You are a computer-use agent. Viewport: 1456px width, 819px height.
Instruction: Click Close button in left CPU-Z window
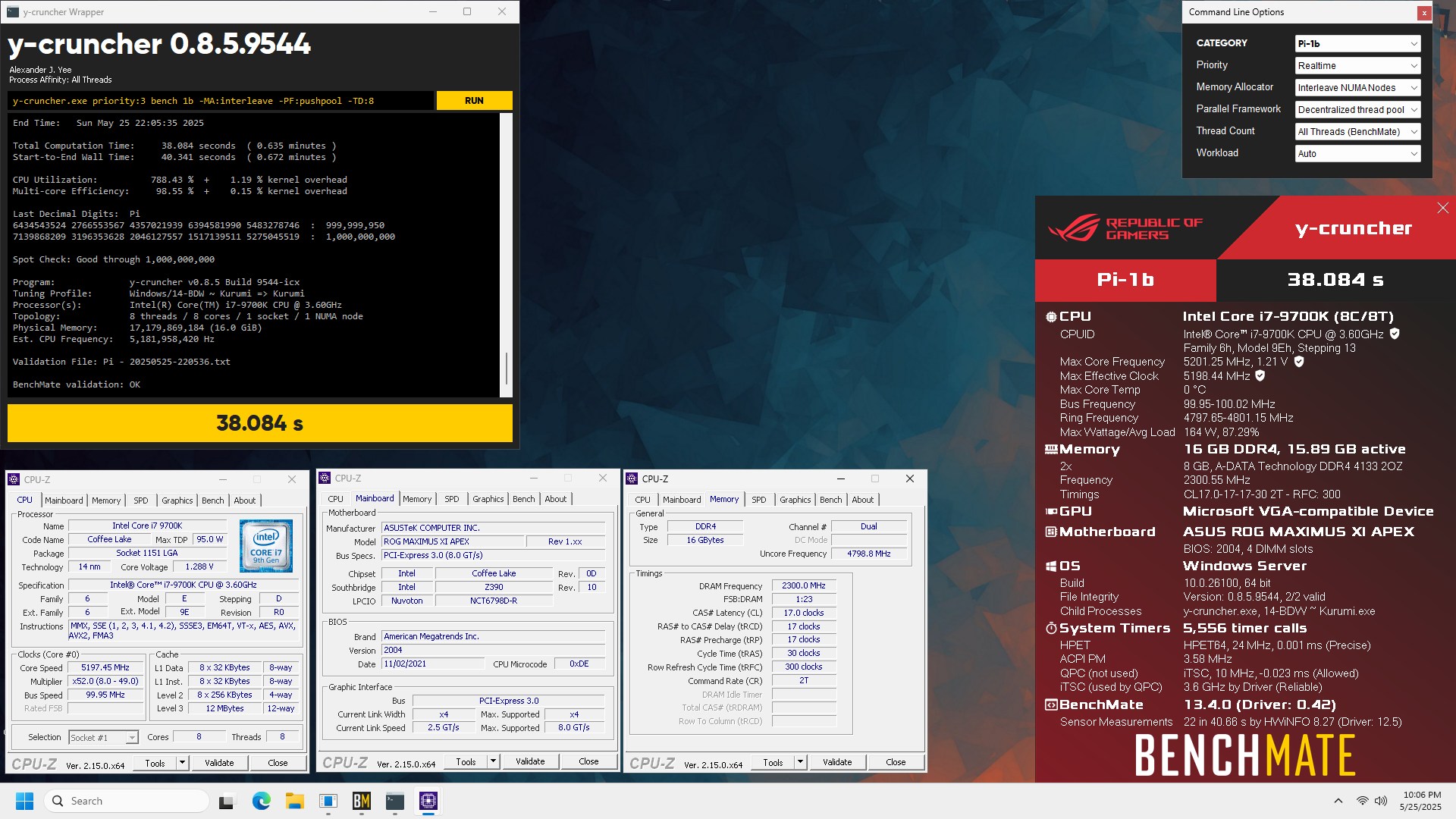(x=278, y=763)
